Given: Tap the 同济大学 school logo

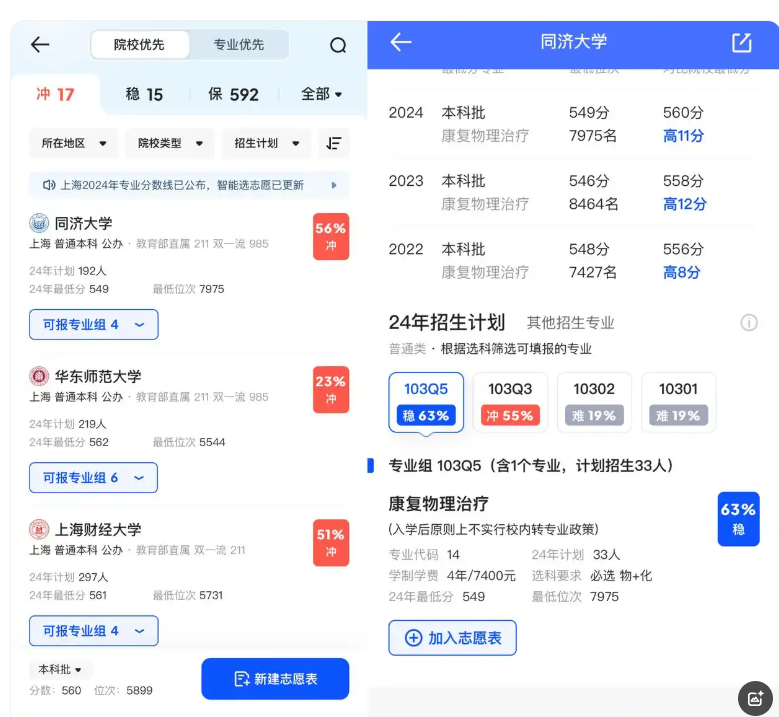Looking at the screenshot, I should tap(39, 223).
